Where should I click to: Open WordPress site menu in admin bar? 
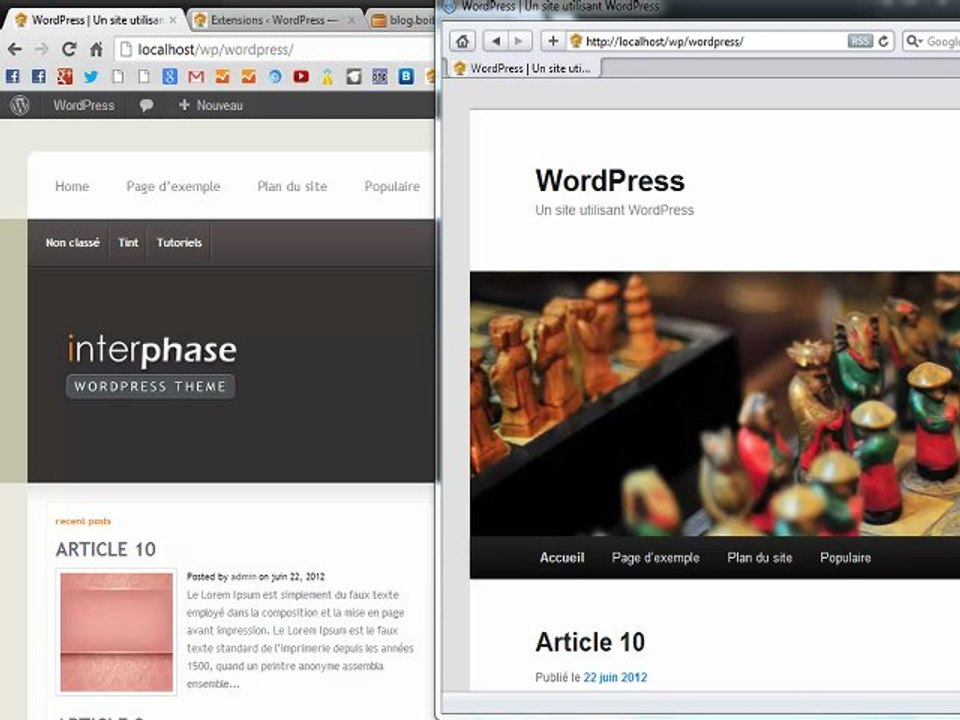83,105
